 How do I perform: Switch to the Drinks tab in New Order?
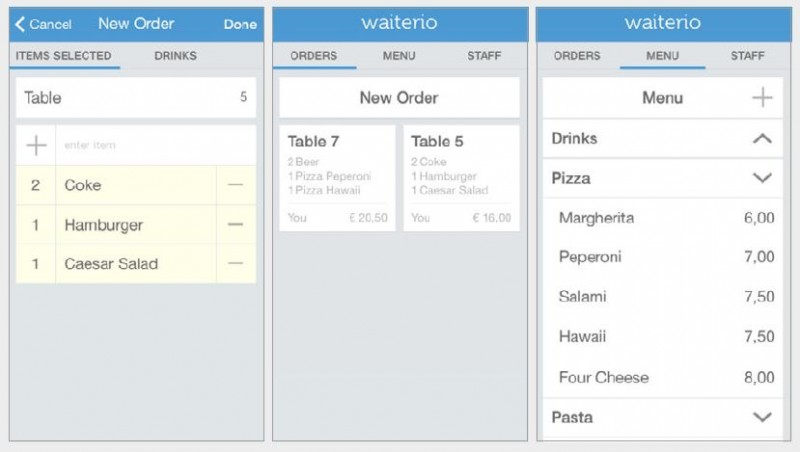tap(175, 56)
